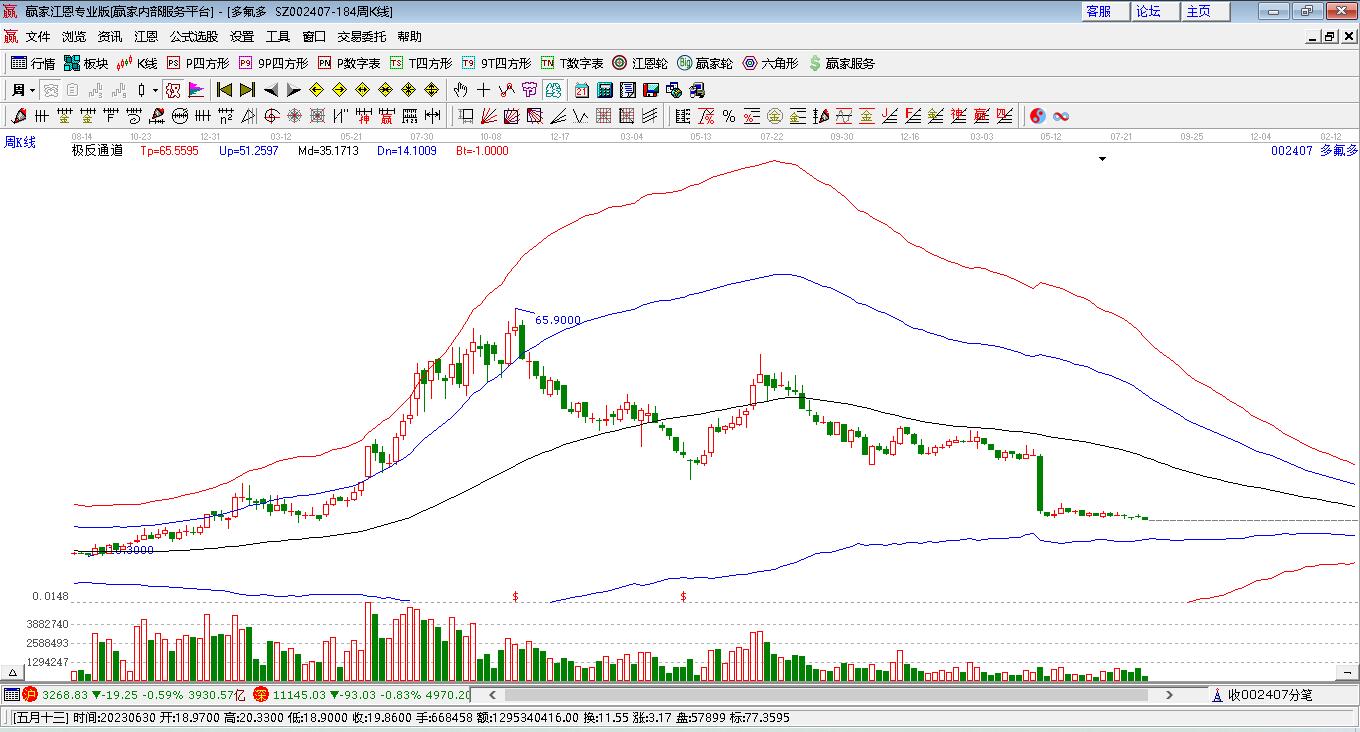
Task: Open the 江恩轮 Gann wheel
Action: coord(640,63)
